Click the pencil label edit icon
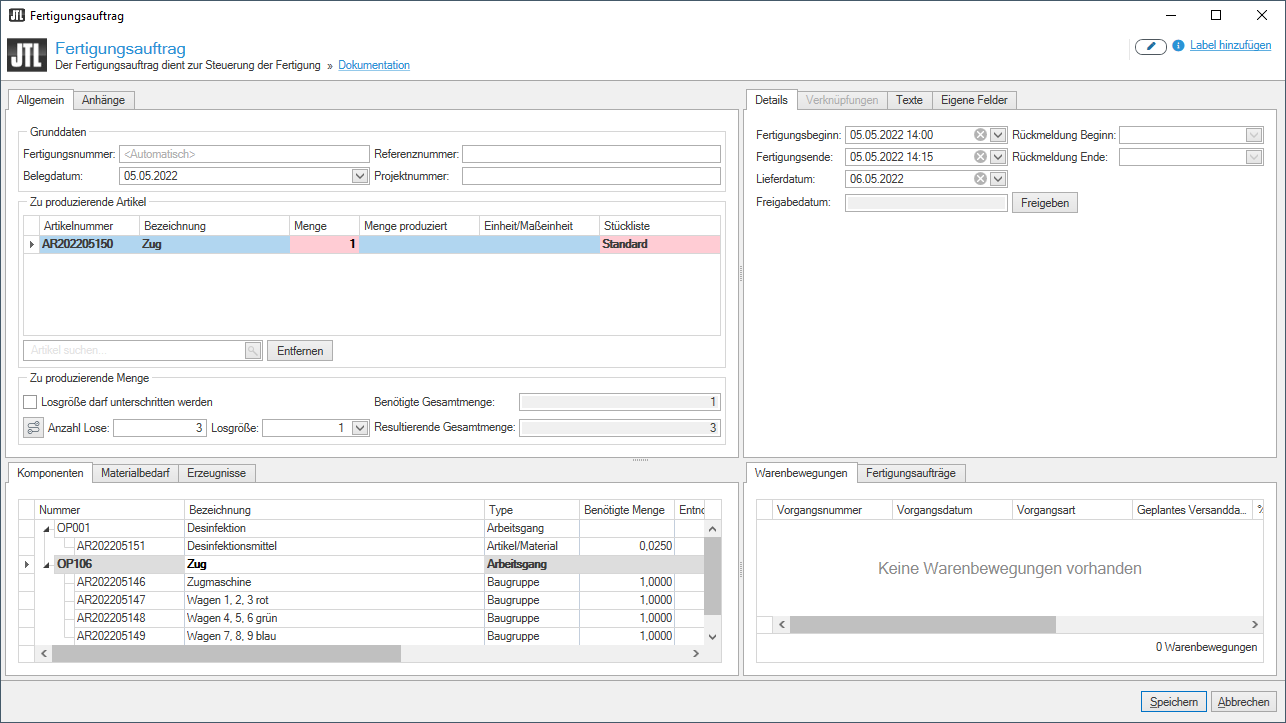This screenshot has width=1286, height=723. (1151, 46)
